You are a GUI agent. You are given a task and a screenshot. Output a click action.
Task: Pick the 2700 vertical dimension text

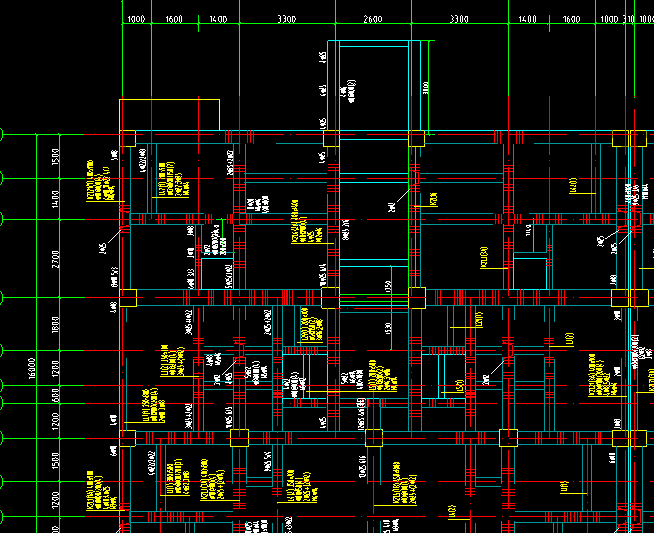point(55,259)
